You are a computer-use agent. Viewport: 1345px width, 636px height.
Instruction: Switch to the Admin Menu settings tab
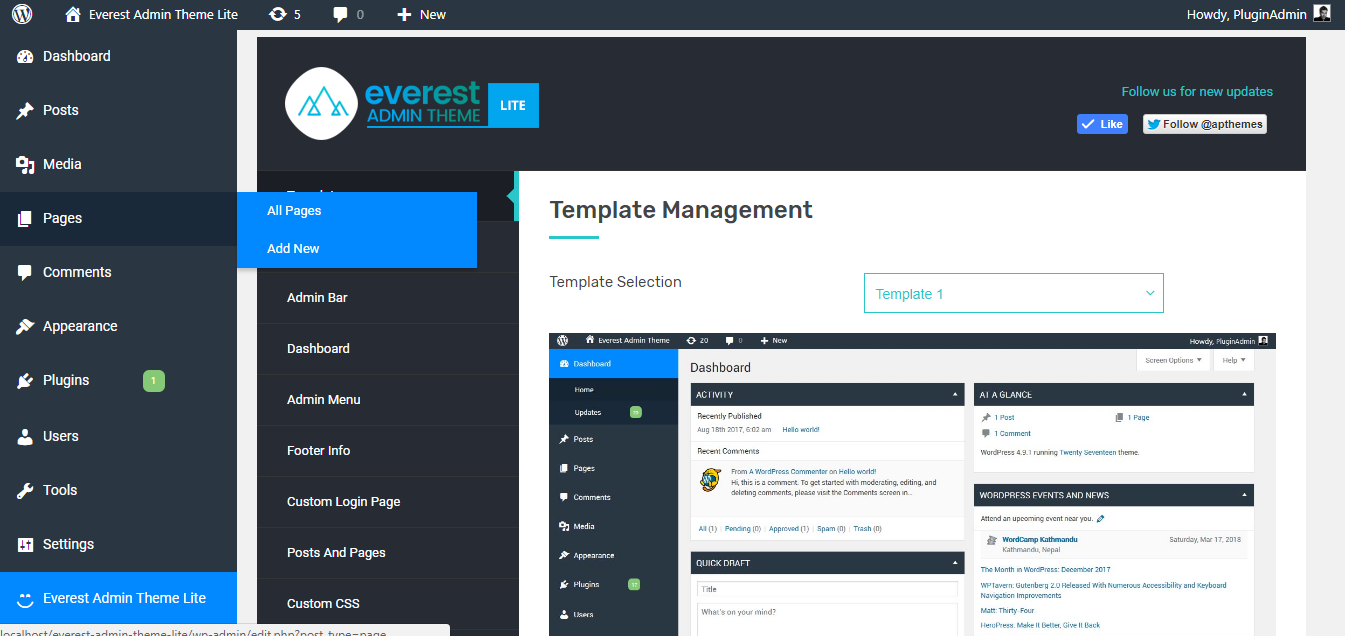388,400
